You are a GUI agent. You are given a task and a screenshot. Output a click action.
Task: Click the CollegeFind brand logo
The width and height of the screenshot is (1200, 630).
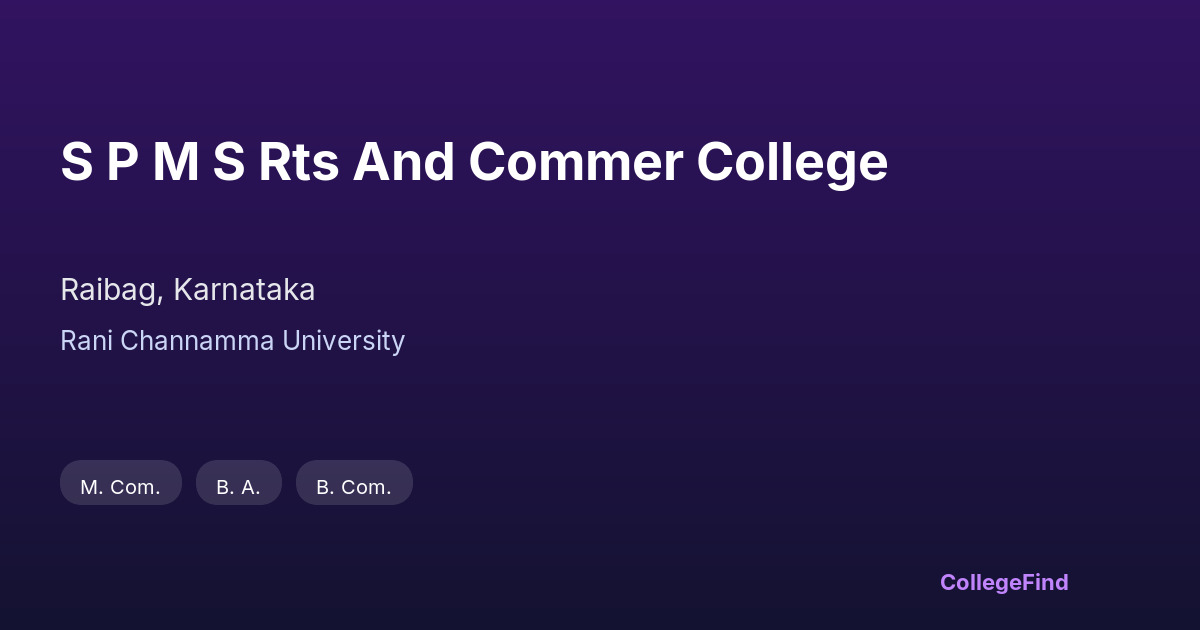(1003, 582)
